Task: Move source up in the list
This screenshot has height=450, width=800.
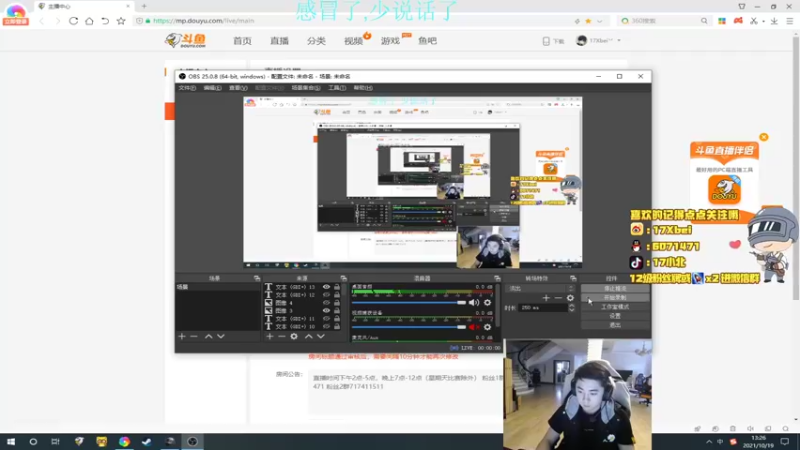Action: (x=308, y=336)
